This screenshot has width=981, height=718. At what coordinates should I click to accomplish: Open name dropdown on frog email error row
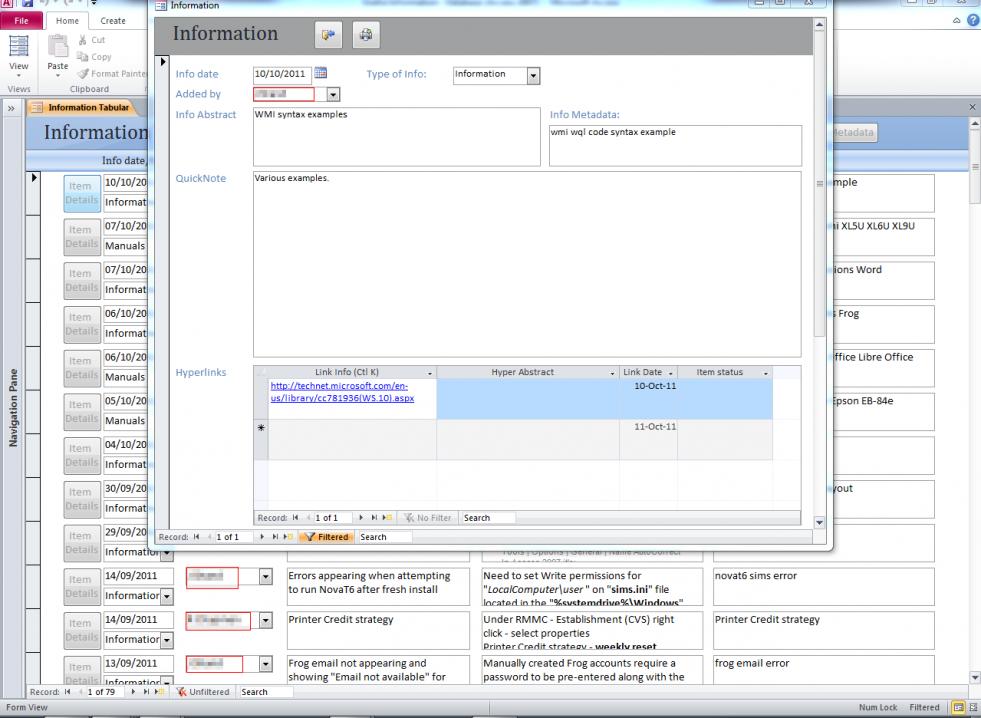pos(265,664)
